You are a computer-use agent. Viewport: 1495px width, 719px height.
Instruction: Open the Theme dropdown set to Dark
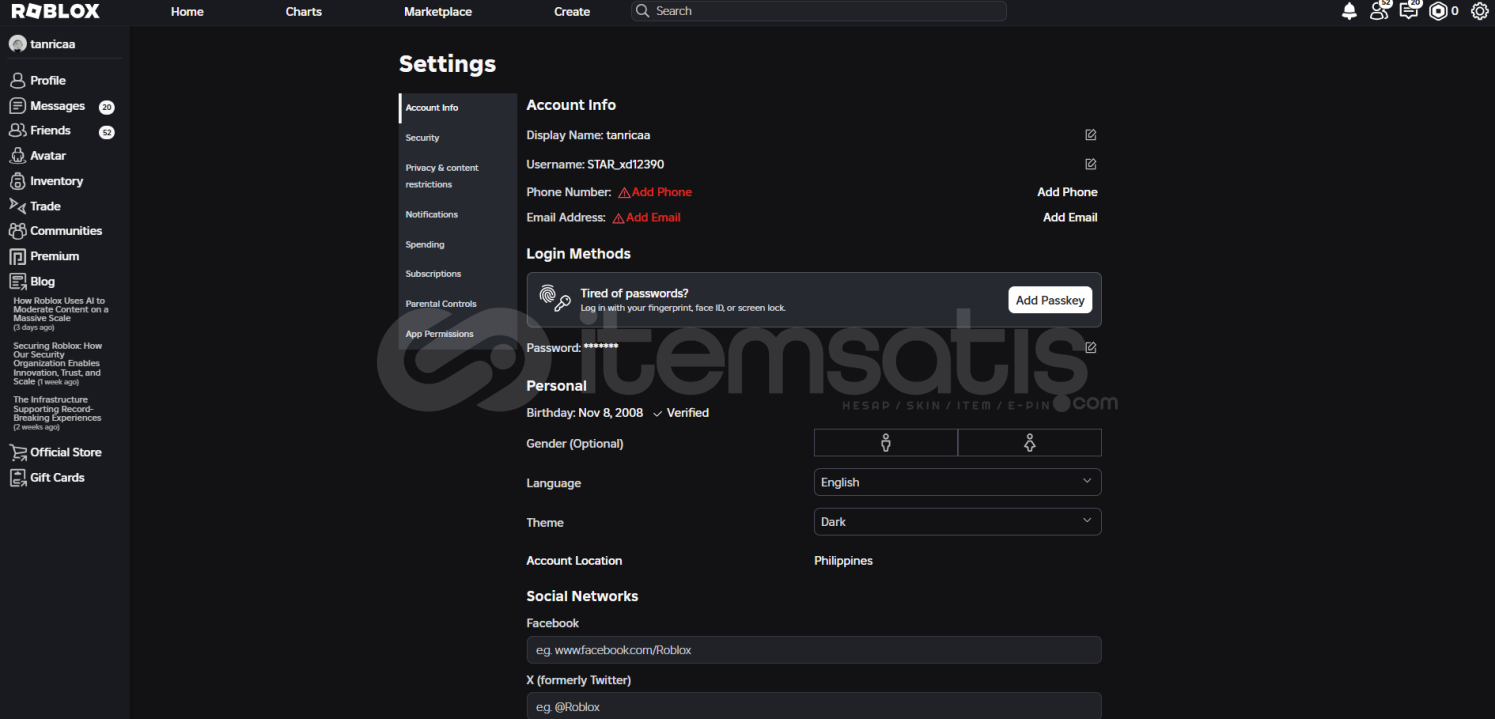click(x=958, y=522)
